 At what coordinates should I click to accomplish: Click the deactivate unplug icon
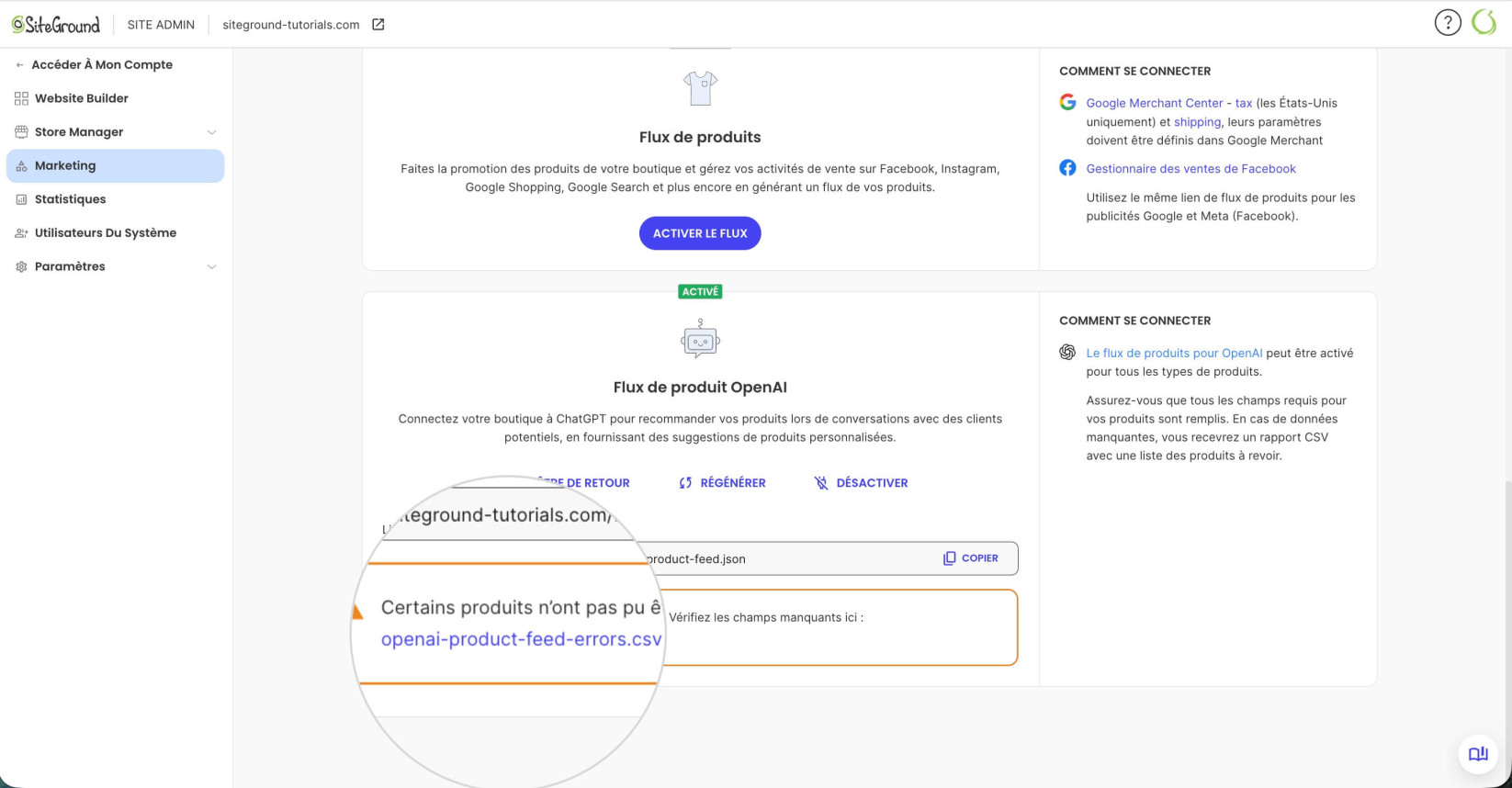pos(821,483)
